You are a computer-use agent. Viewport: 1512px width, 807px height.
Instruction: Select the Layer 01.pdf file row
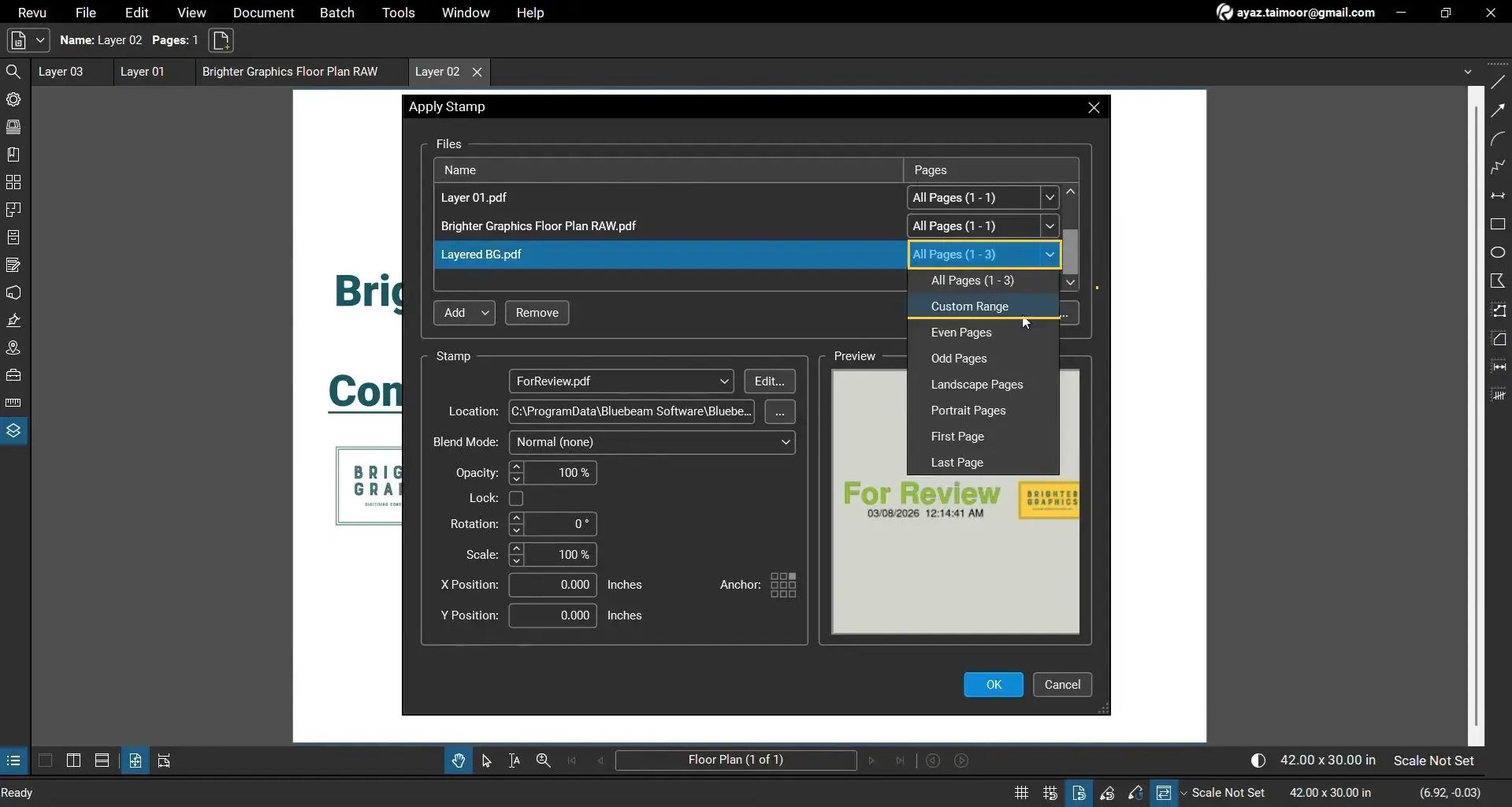(x=668, y=198)
